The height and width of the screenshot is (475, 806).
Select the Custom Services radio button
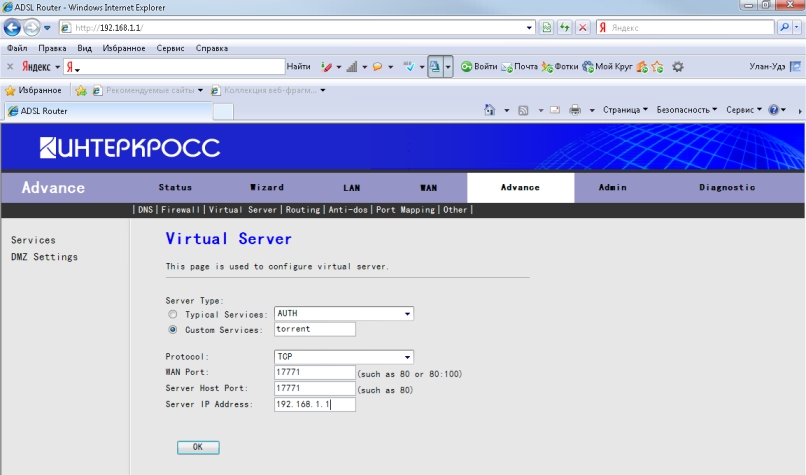173,330
